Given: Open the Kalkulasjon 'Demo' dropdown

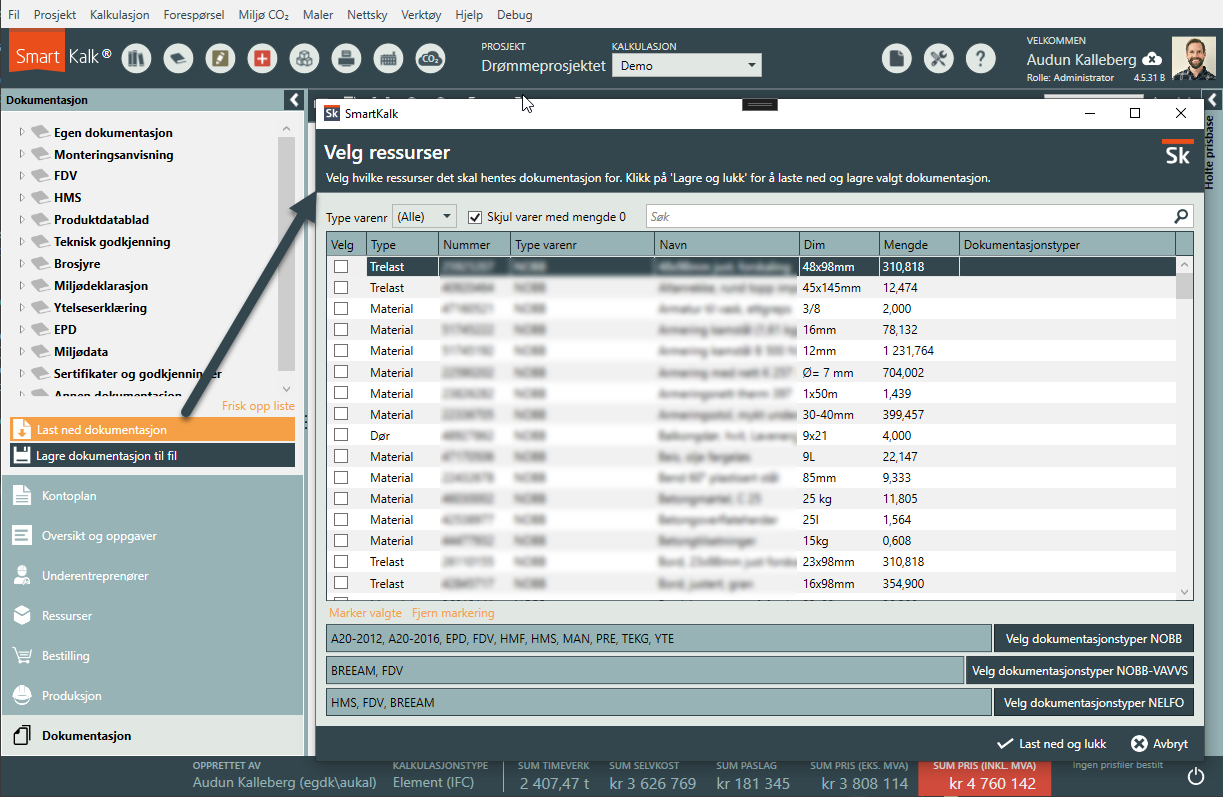Looking at the screenshot, I should (686, 66).
